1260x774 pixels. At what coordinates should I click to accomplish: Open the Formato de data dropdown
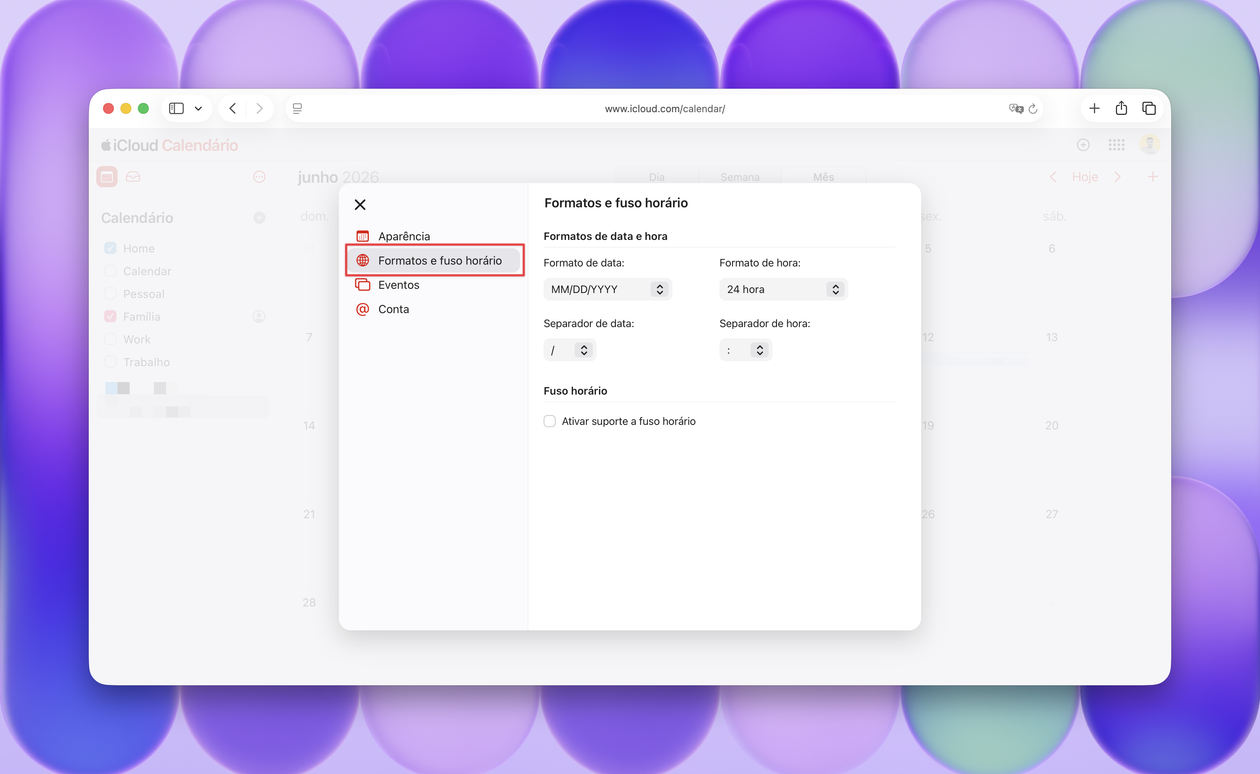607,289
